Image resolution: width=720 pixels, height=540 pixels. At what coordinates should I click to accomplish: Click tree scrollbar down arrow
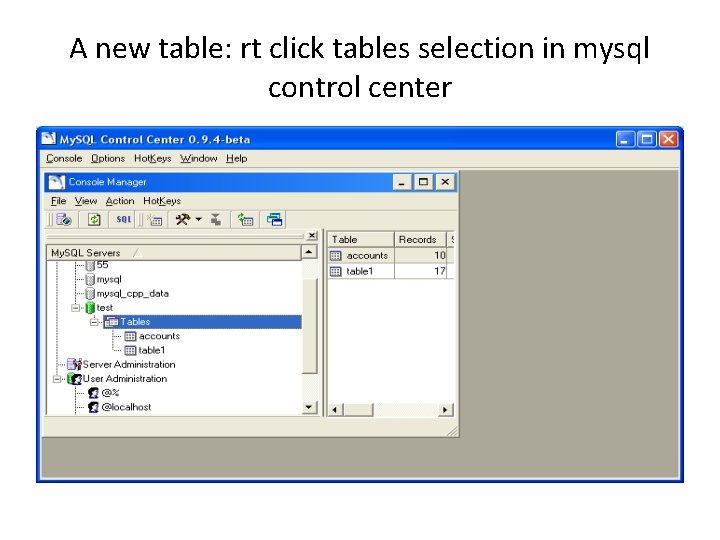309,407
